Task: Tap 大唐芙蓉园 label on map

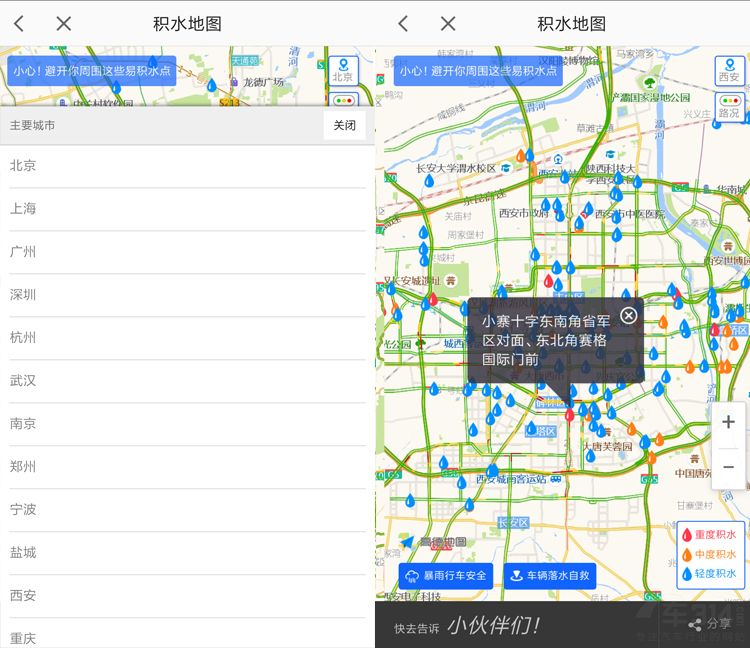Action: click(x=608, y=447)
